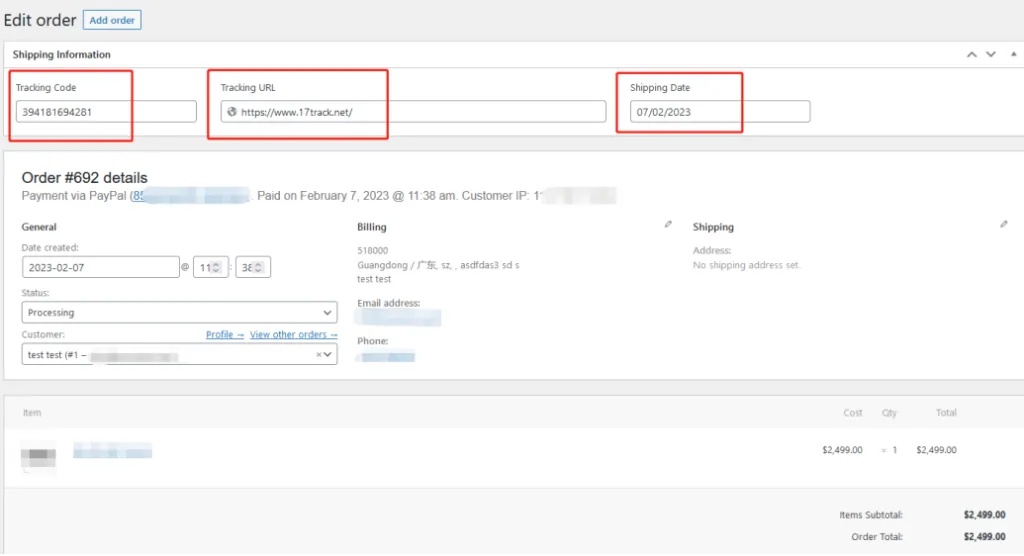Image resolution: width=1024 pixels, height=556 pixels.
Task: Follow the View other orders link
Action: point(293,335)
